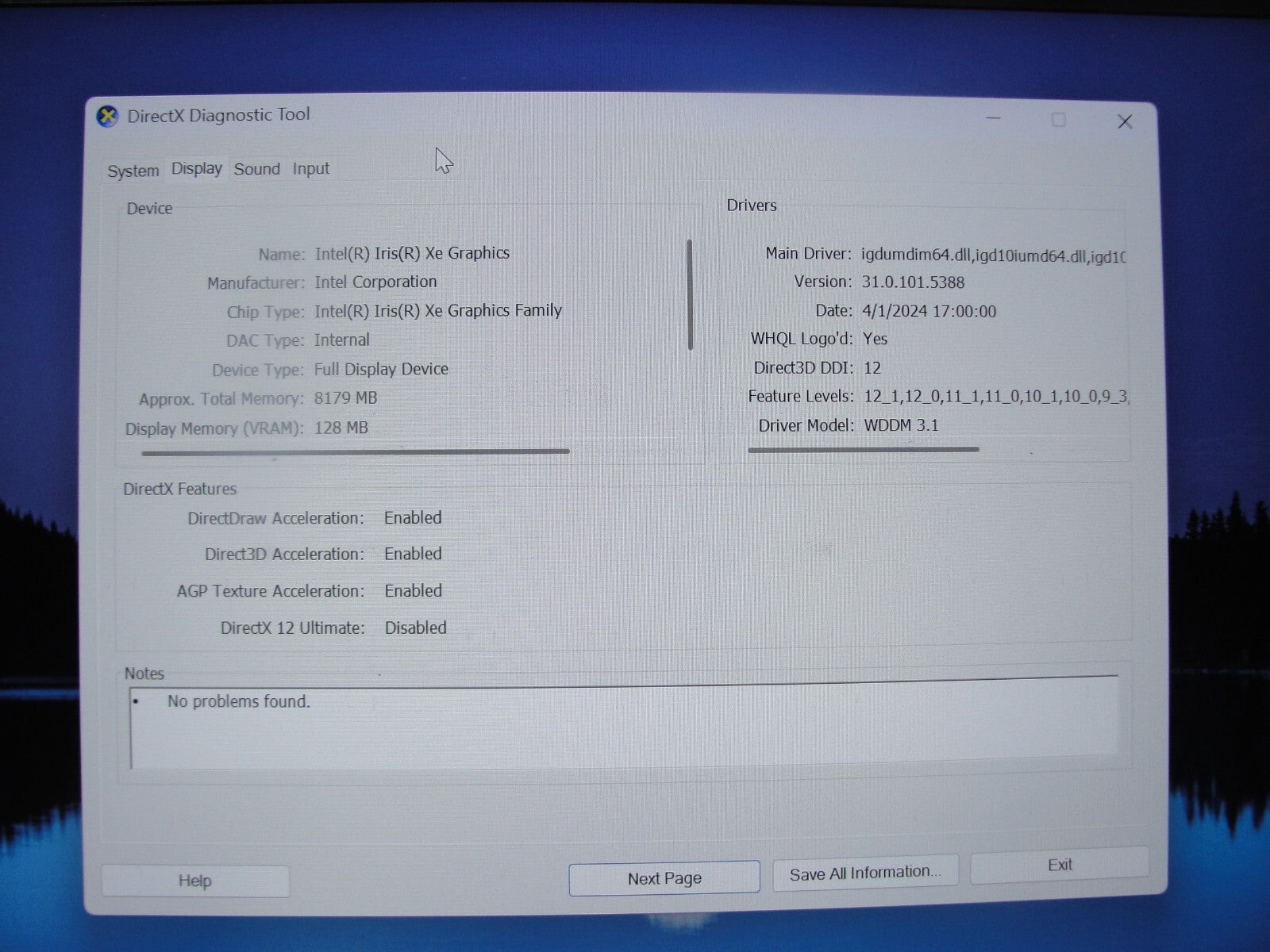The image size is (1270, 952).
Task: Click the Next Page button
Action: tap(664, 878)
